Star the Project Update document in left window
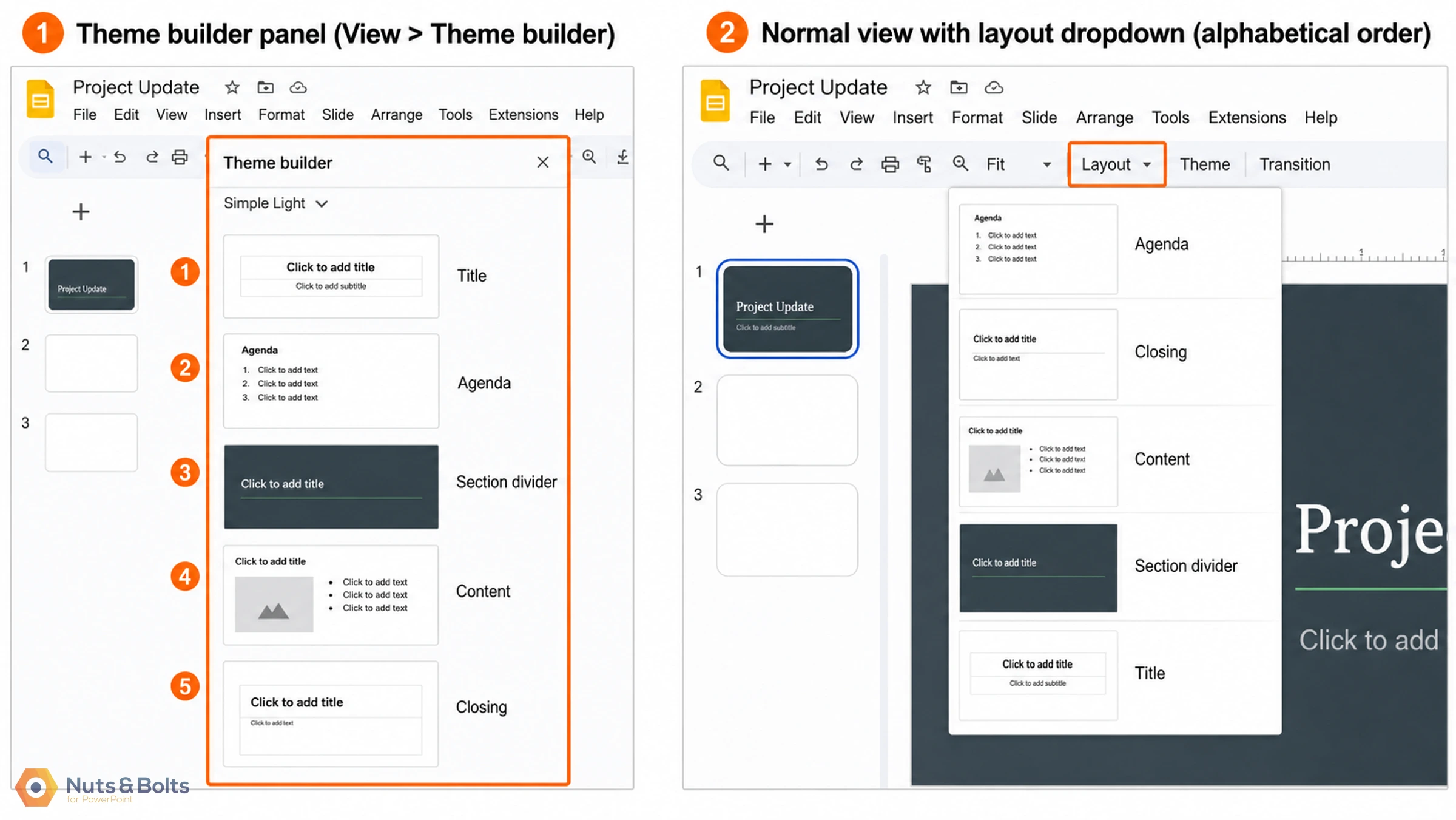This screenshot has width=1456, height=820. tap(232, 87)
